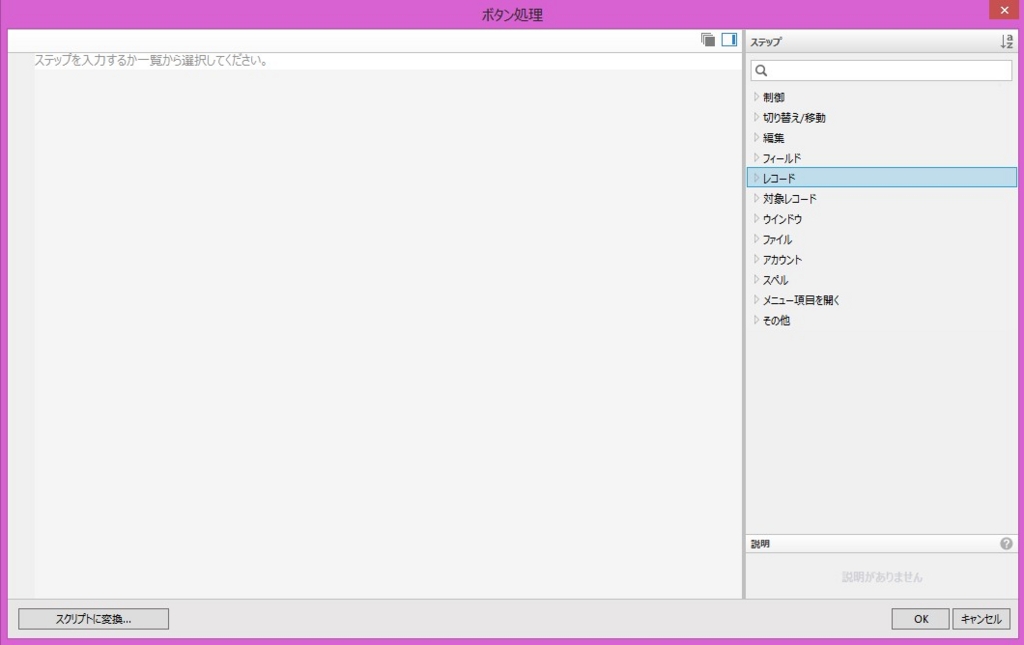Image resolution: width=1024 pixels, height=645 pixels.
Task: Expand the フィールド category arrow
Action: tap(756, 157)
